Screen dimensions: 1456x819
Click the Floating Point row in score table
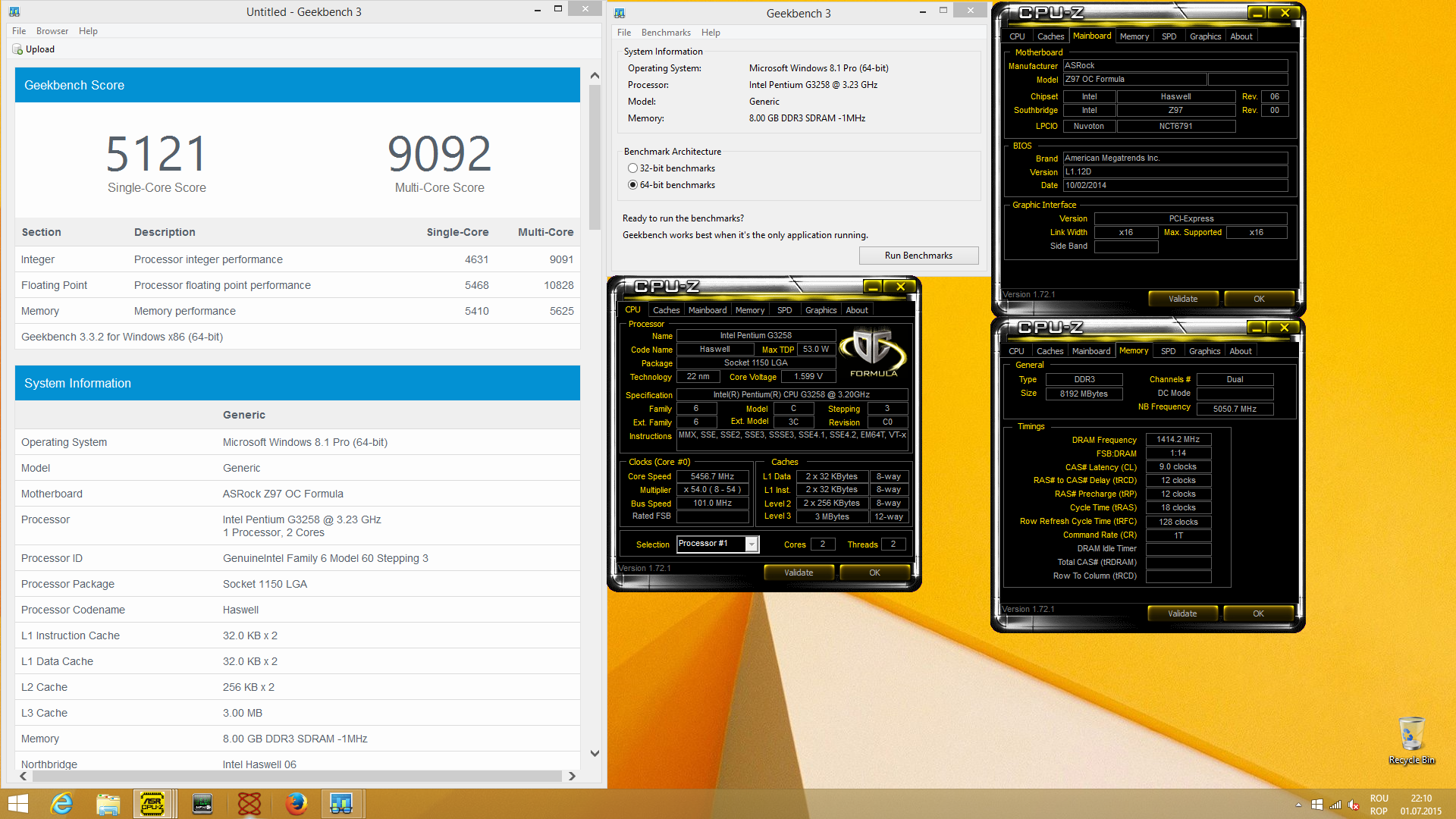point(297,285)
